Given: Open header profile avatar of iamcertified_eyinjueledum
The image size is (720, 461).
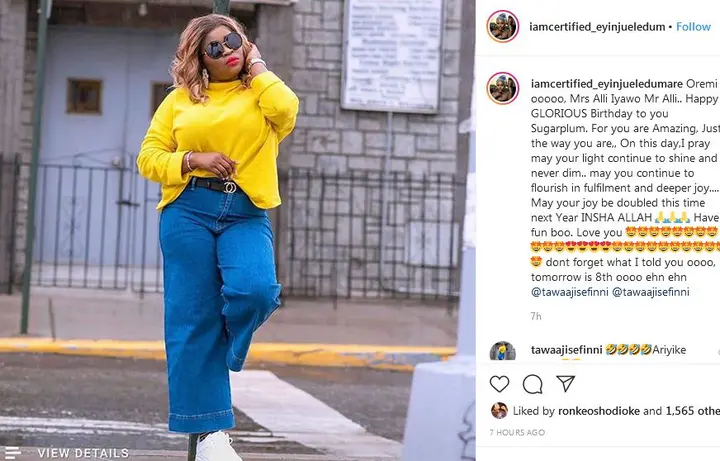Looking at the screenshot, I should coord(503,26).
